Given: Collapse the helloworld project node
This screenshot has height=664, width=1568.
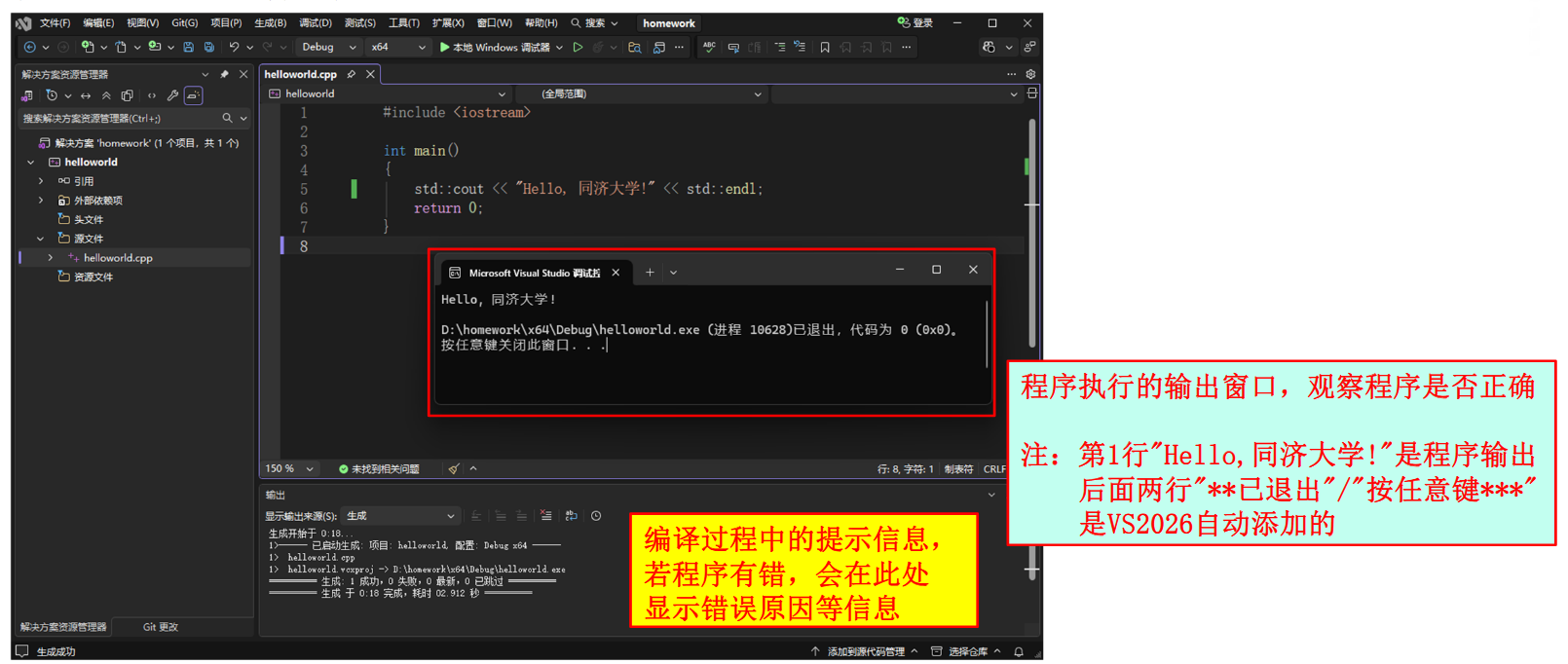Looking at the screenshot, I should [31, 163].
